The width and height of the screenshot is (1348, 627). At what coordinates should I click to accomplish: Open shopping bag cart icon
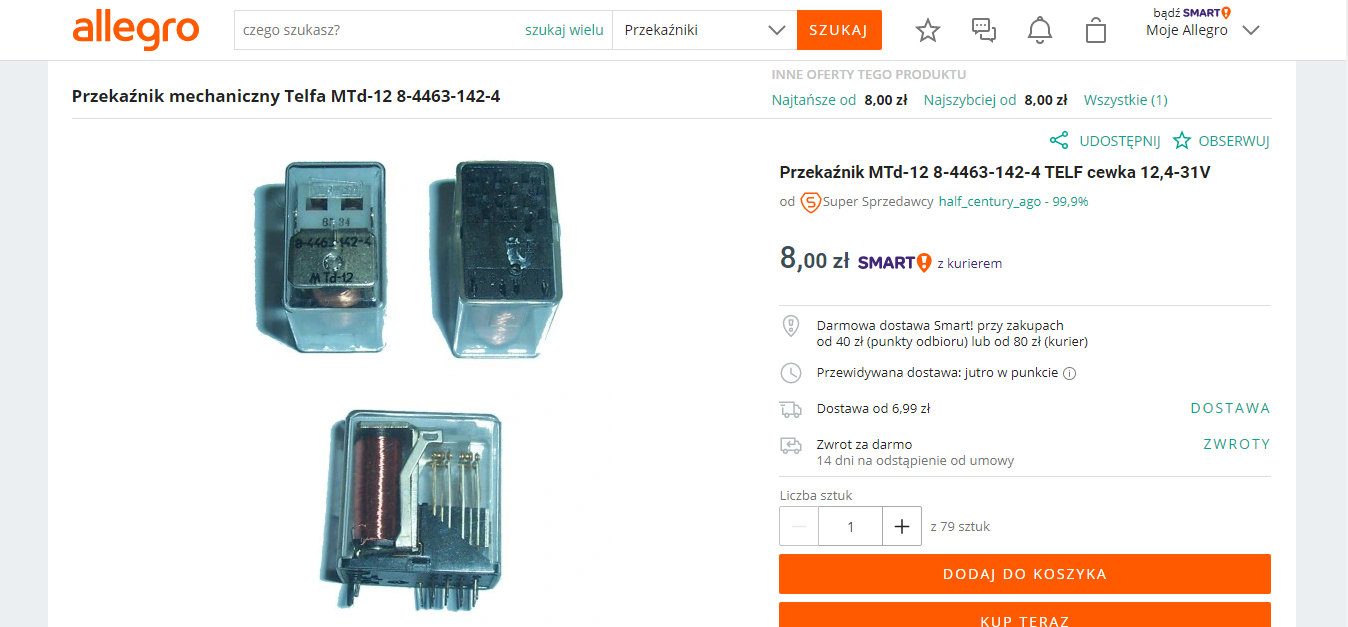click(x=1096, y=30)
